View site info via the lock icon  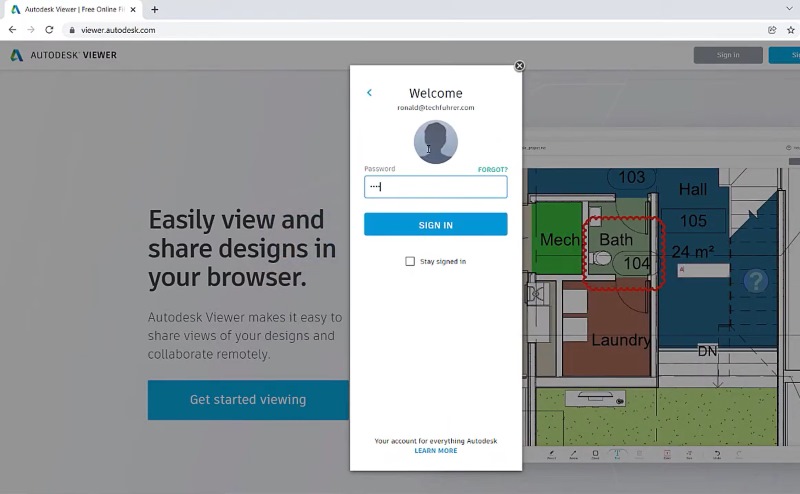tap(72, 30)
